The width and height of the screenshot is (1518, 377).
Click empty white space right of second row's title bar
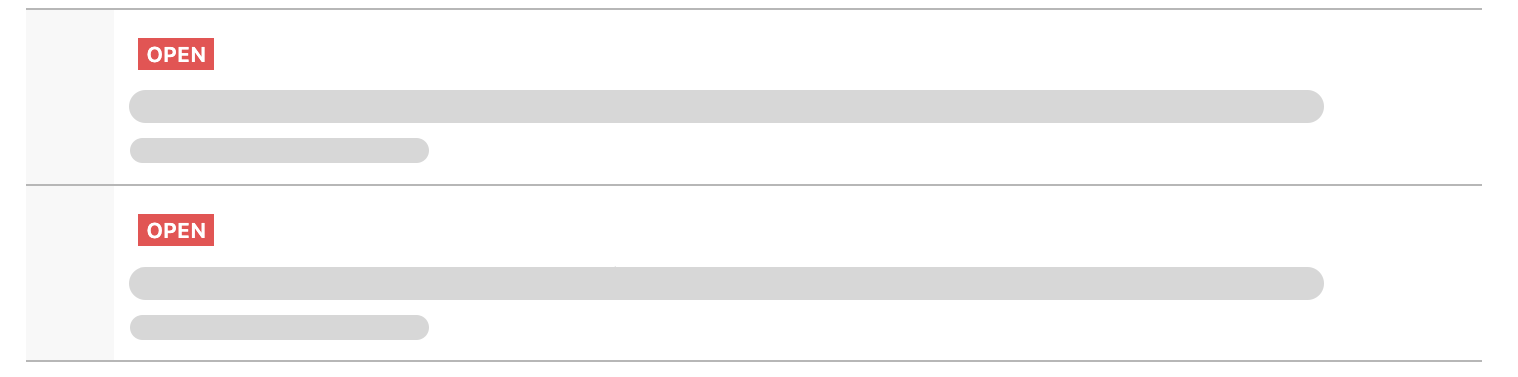pyautogui.click(x=1402, y=283)
